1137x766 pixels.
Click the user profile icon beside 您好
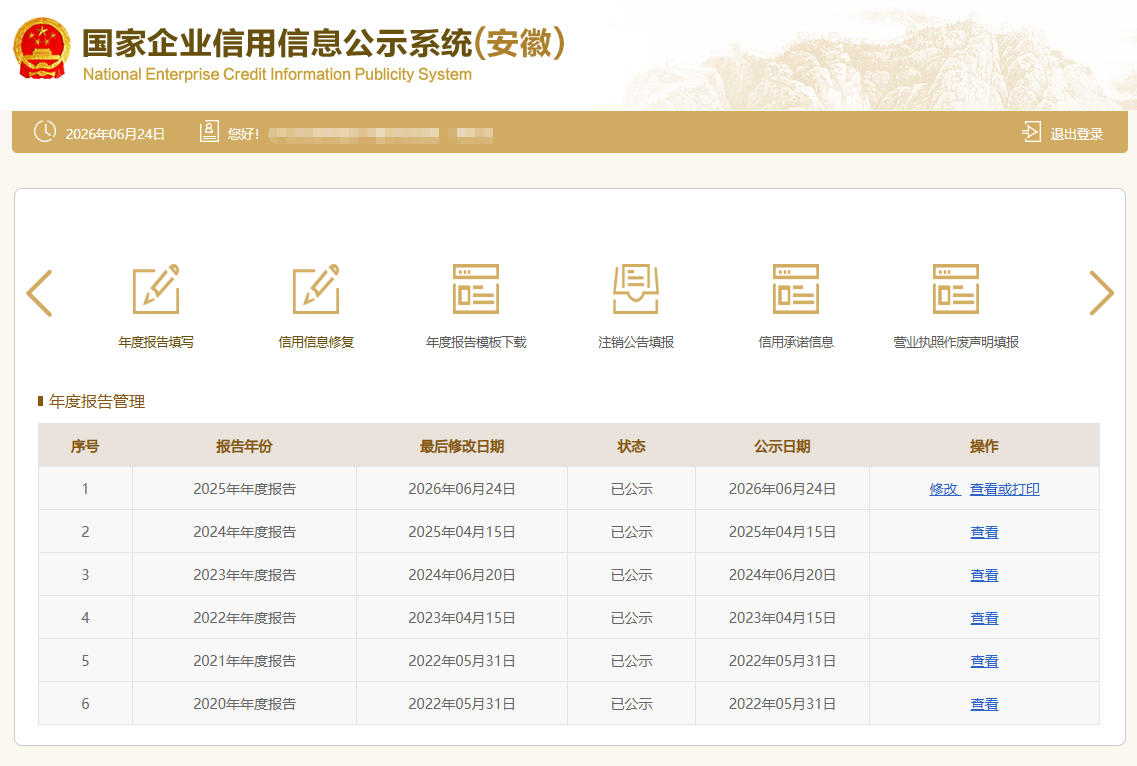click(x=209, y=131)
